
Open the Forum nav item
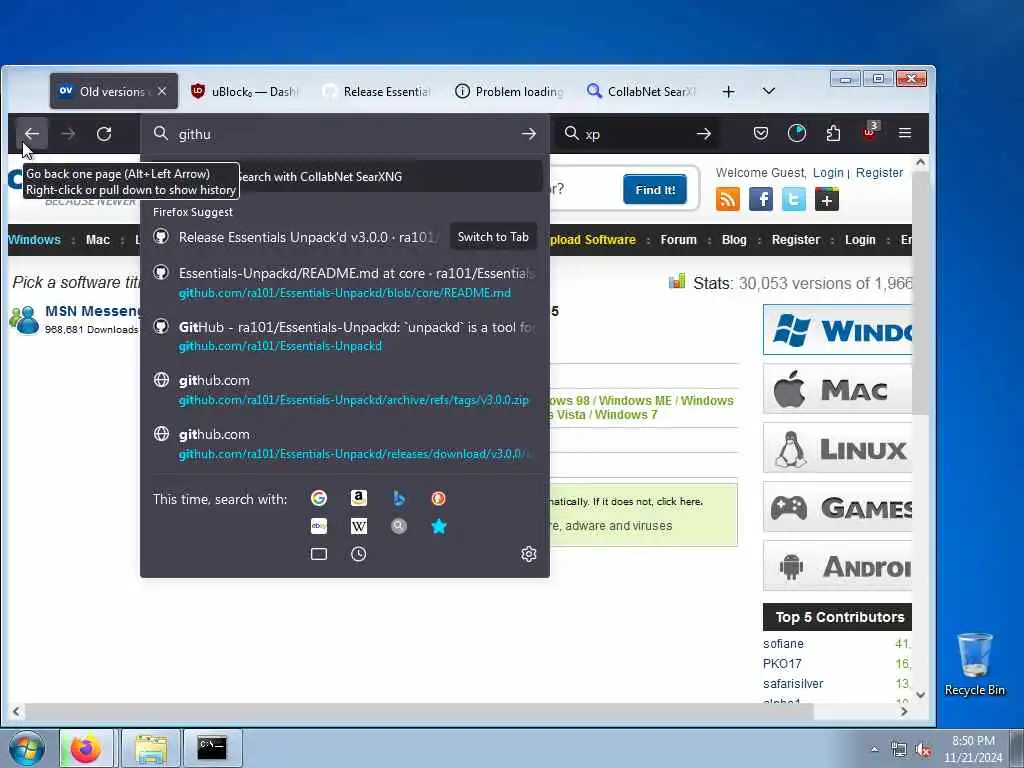(x=679, y=240)
